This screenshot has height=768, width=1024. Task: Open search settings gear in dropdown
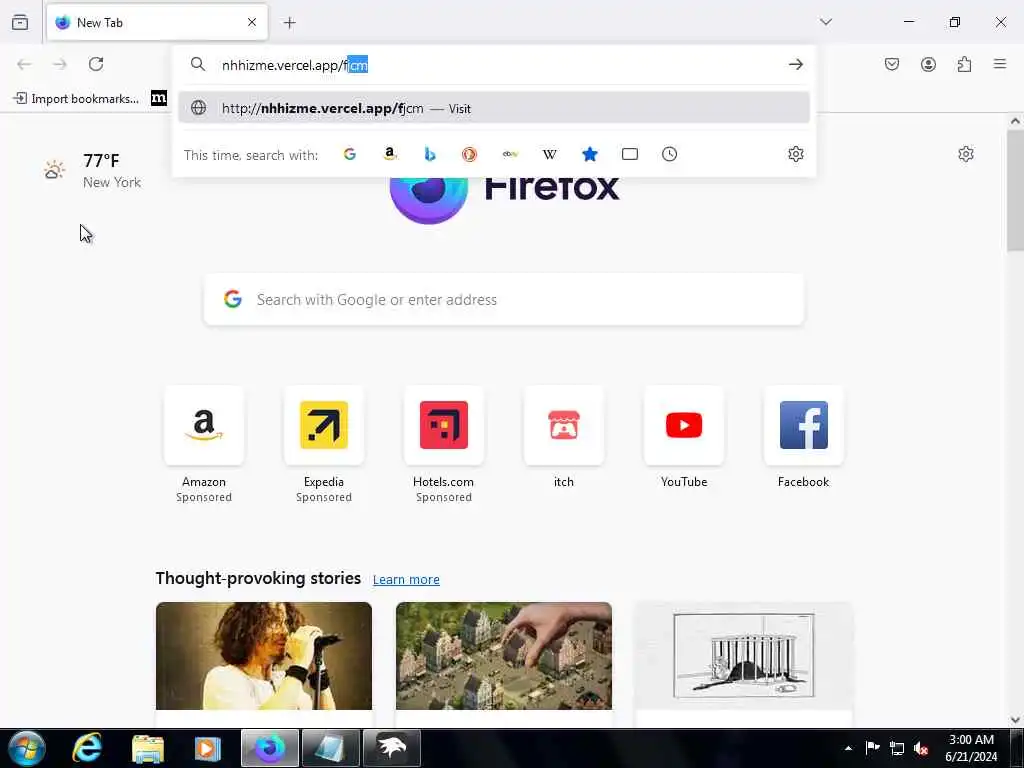[795, 154]
